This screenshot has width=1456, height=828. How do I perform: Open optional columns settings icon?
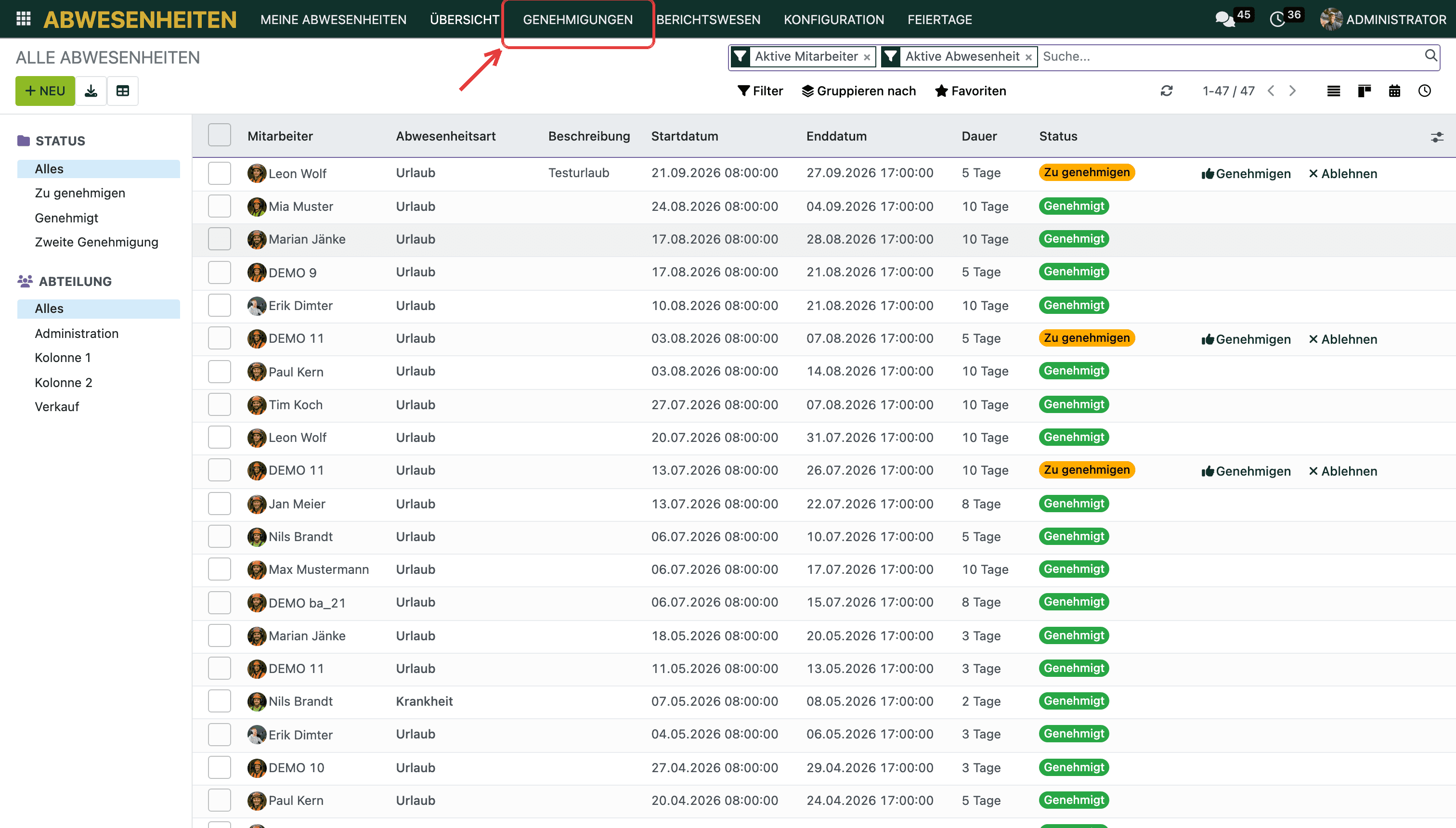coord(1437,137)
